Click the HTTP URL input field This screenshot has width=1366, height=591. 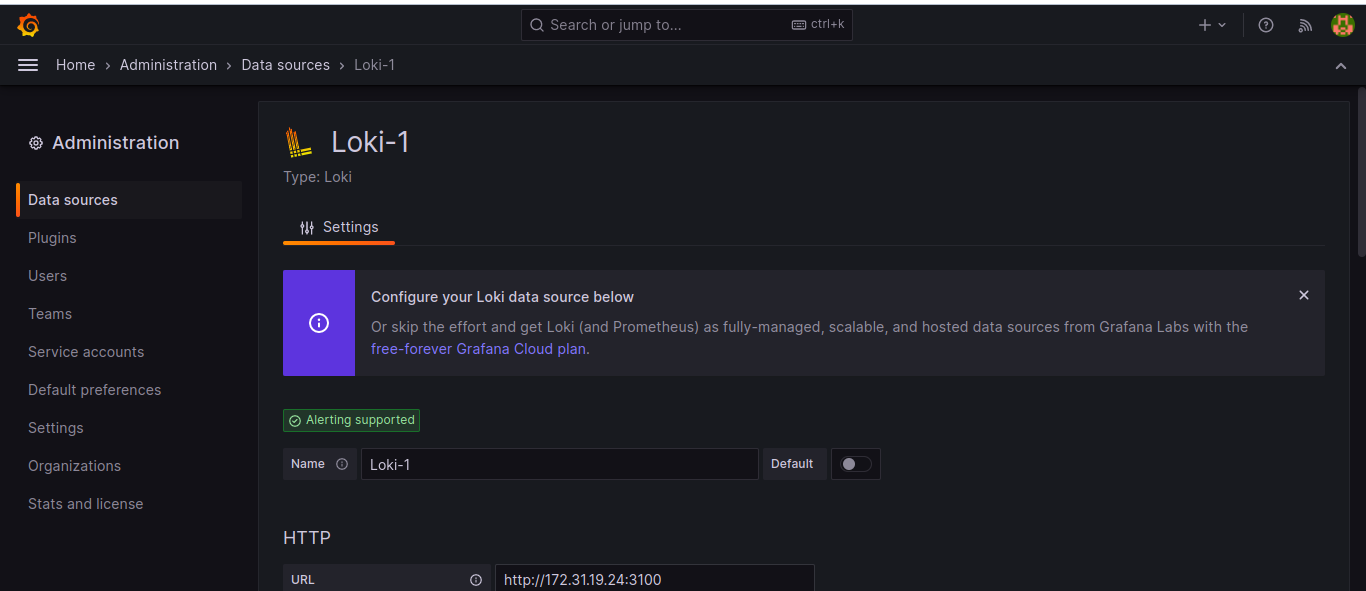pyautogui.click(x=654, y=580)
